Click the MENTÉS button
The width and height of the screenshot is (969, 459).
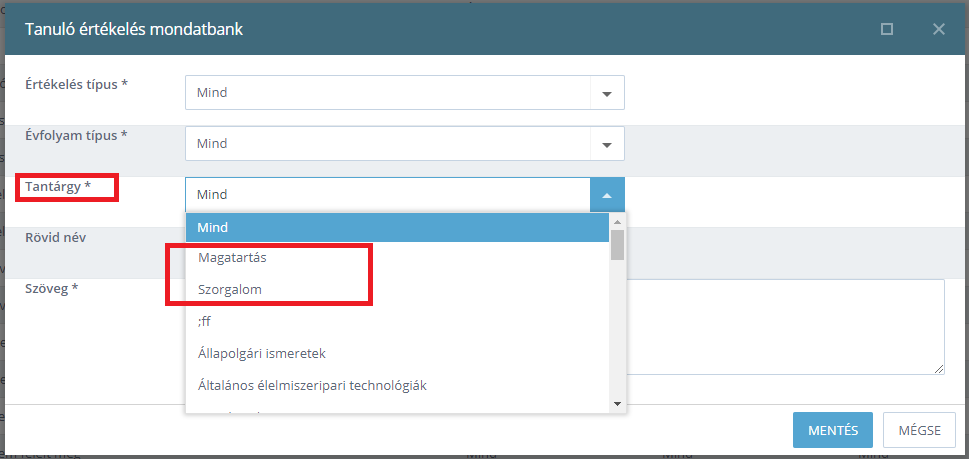coord(833,430)
